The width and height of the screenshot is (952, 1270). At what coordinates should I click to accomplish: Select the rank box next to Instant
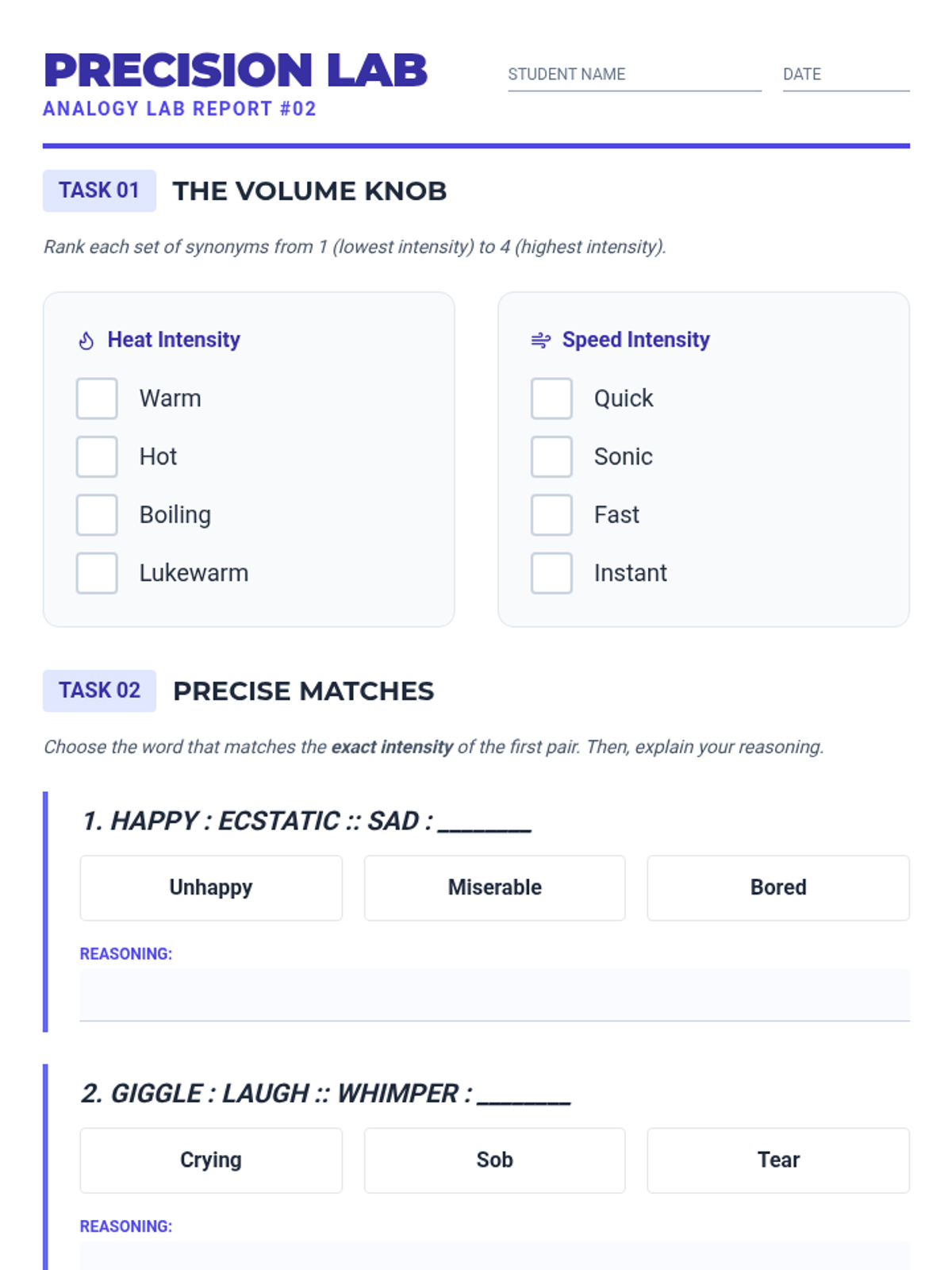[551, 573]
